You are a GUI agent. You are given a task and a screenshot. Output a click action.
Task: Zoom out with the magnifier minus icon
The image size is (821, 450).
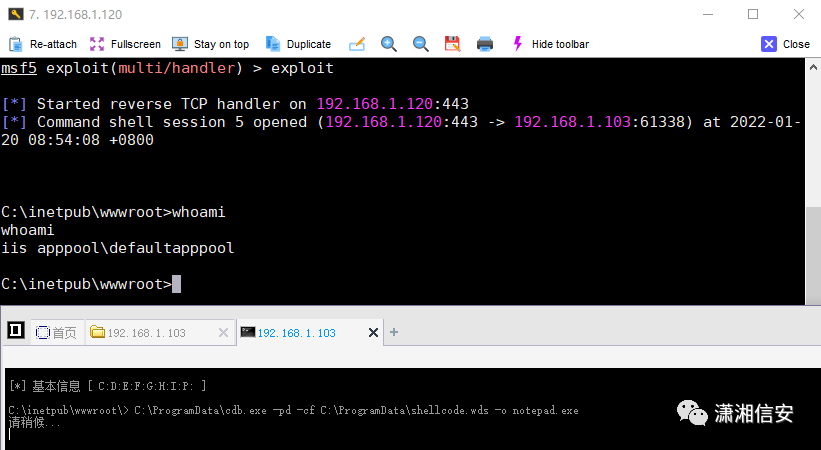pyautogui.click(x=420, y=44)
